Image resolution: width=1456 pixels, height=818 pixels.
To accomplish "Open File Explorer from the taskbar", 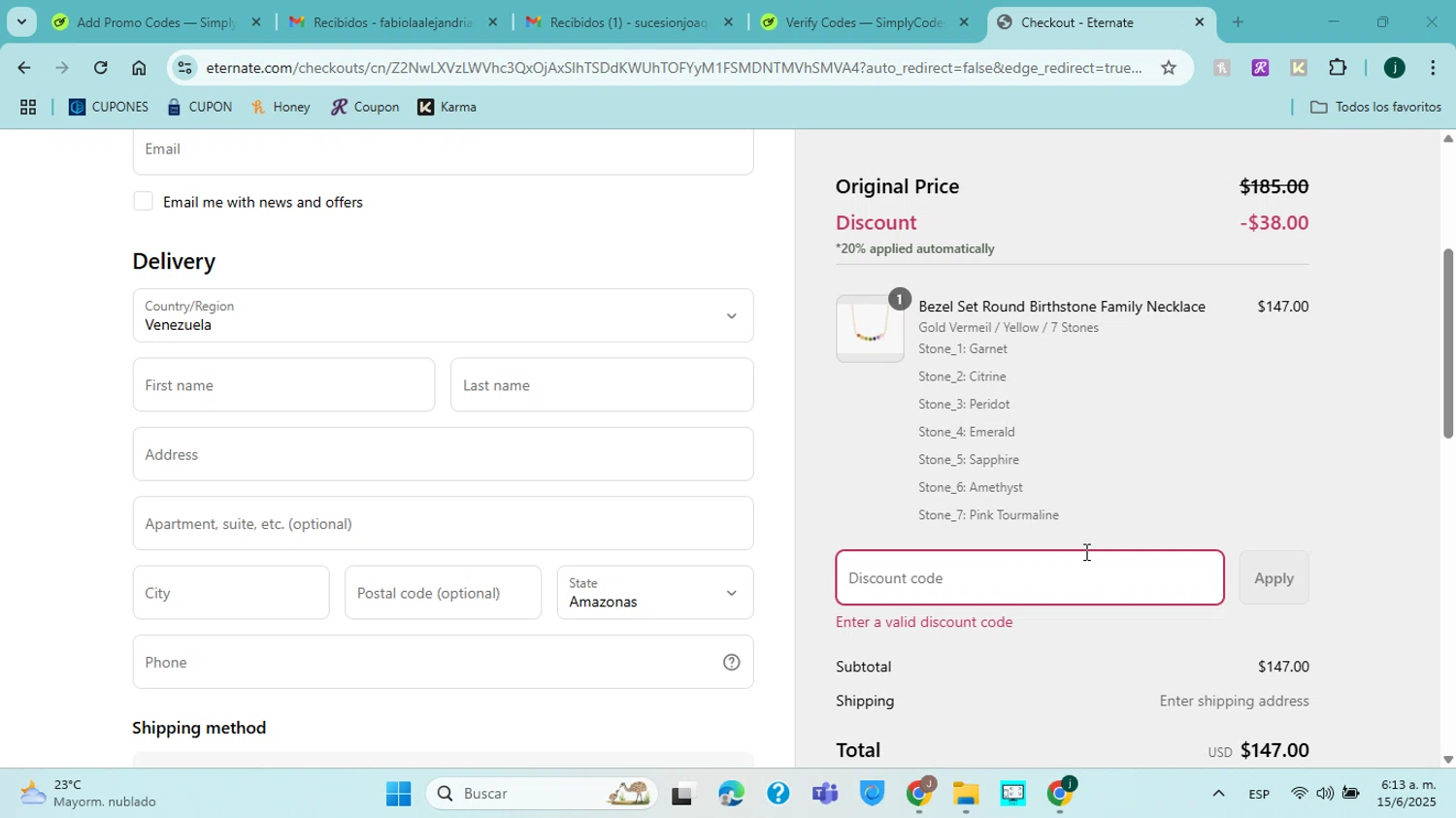I will tap(966, 795).
